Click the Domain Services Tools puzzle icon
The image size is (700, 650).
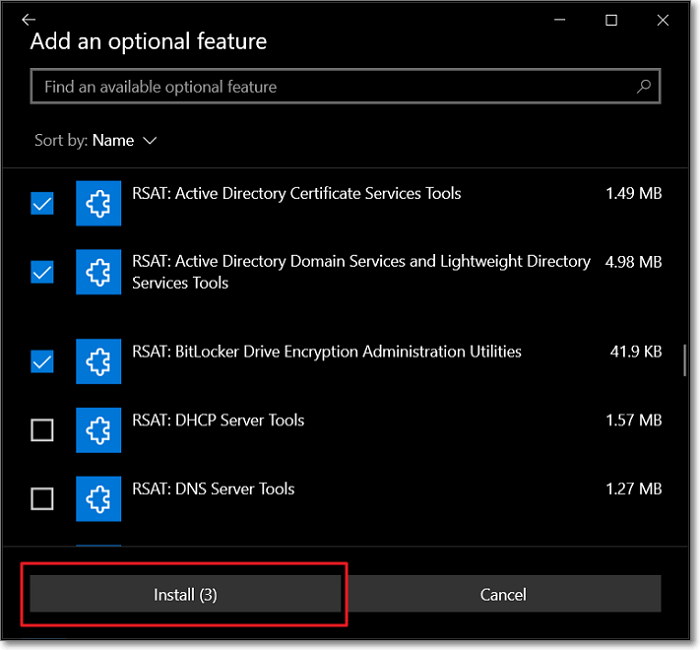coord(98,272)
